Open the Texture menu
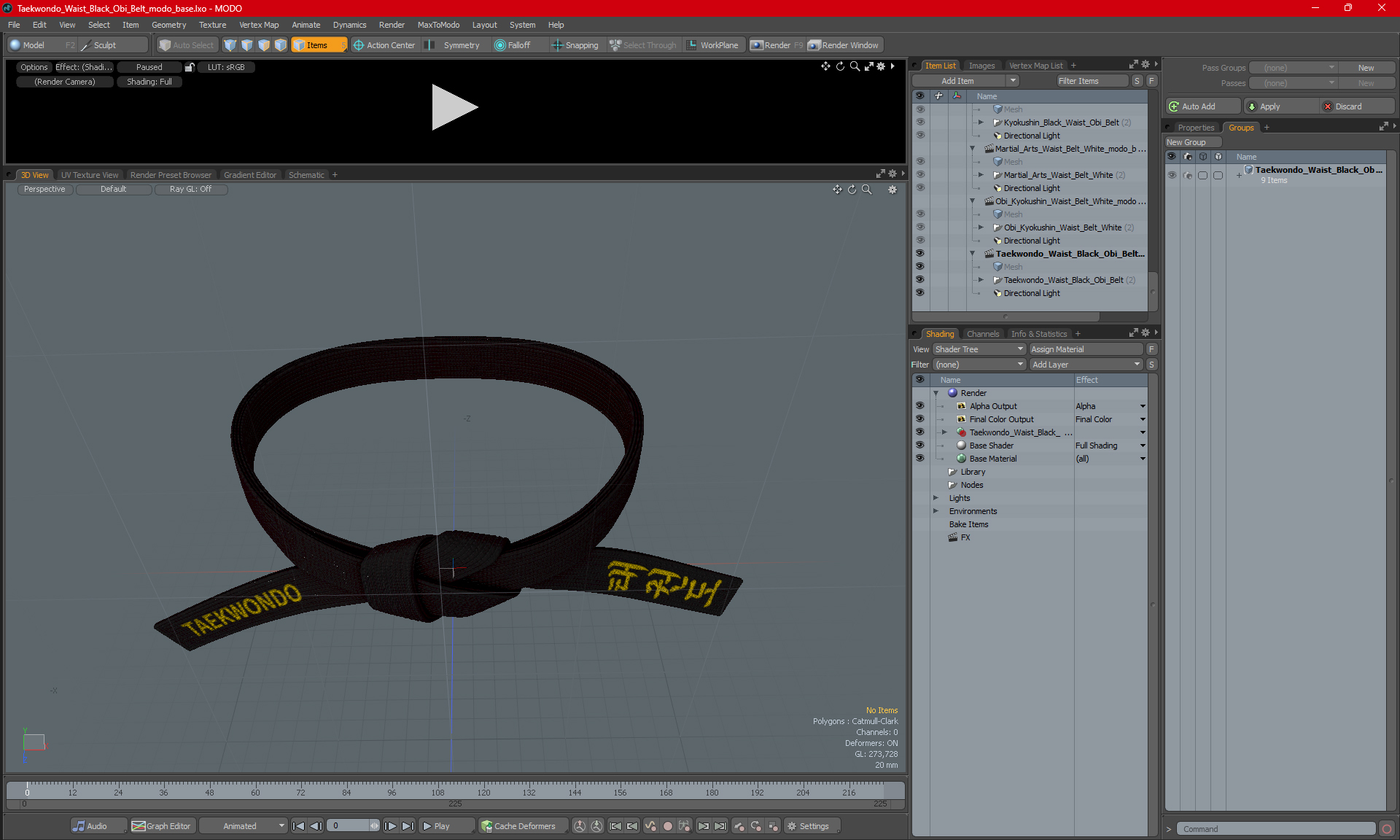Image resolution: width=1400 pixels, height=840 pixels. (212, 25)
